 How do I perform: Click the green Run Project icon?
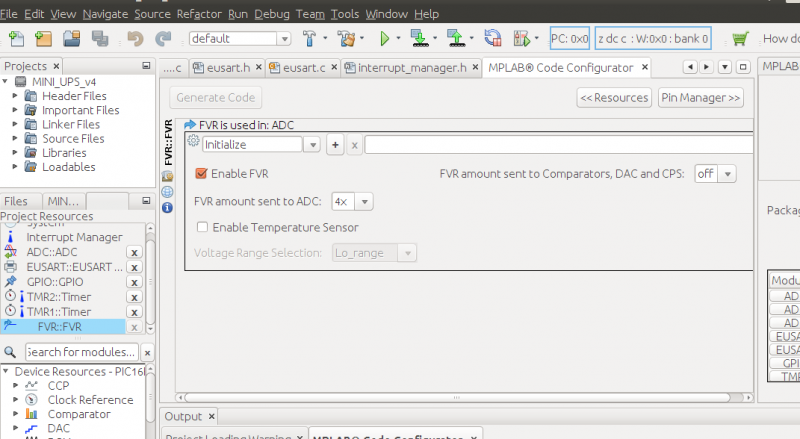point(384,39)
